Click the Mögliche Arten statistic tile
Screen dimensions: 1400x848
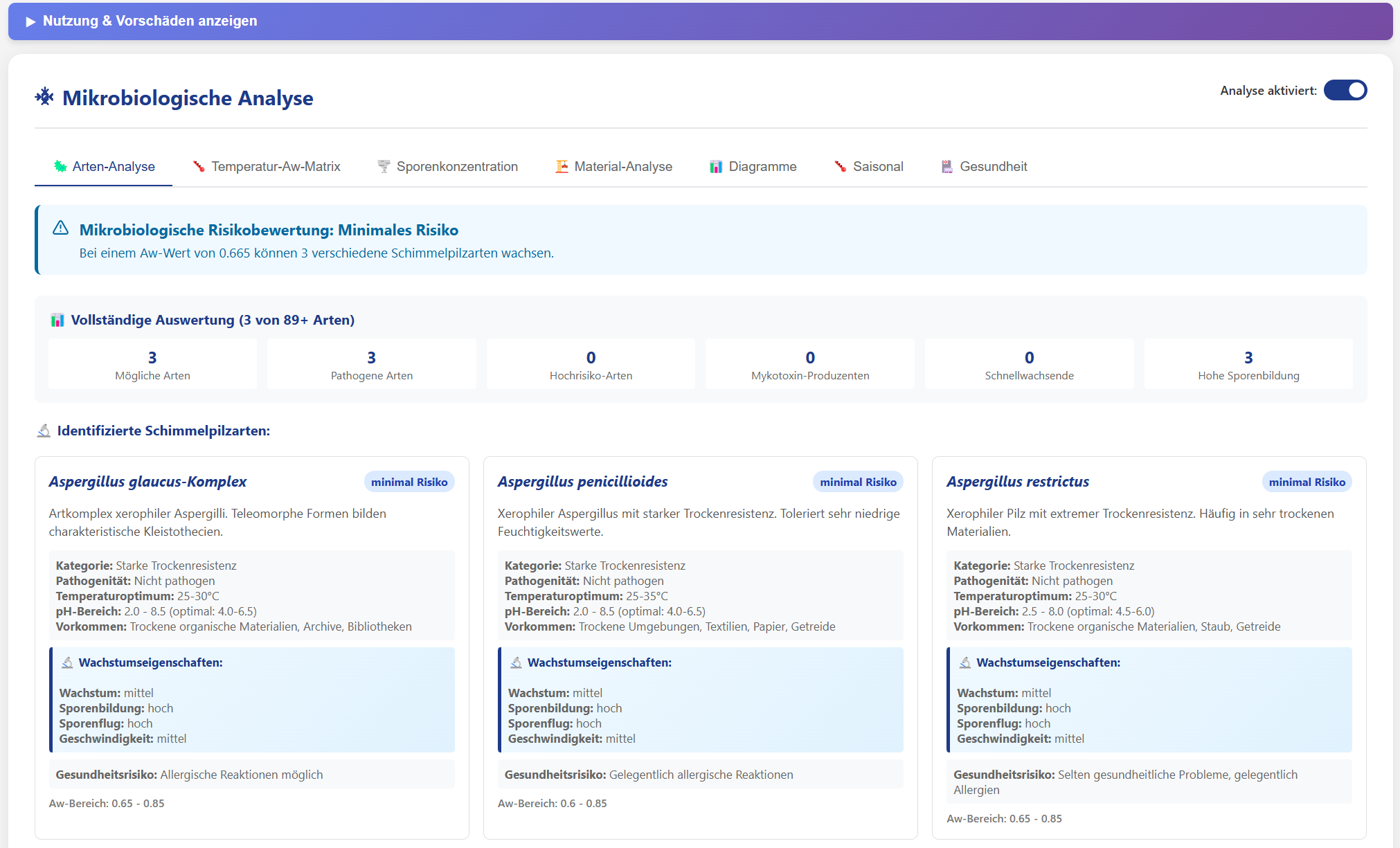[x=152, y=364]
